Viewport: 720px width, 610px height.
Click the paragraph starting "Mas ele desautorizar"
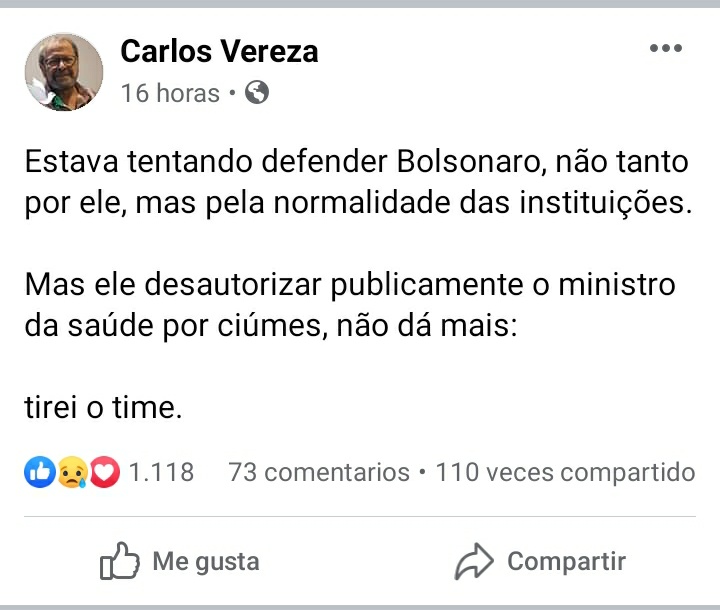350,304
